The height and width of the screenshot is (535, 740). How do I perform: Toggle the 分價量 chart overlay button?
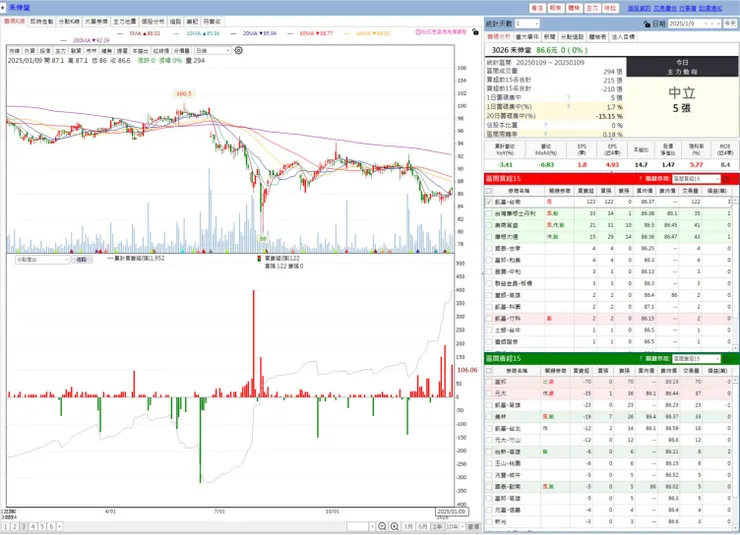pos(182,50)
